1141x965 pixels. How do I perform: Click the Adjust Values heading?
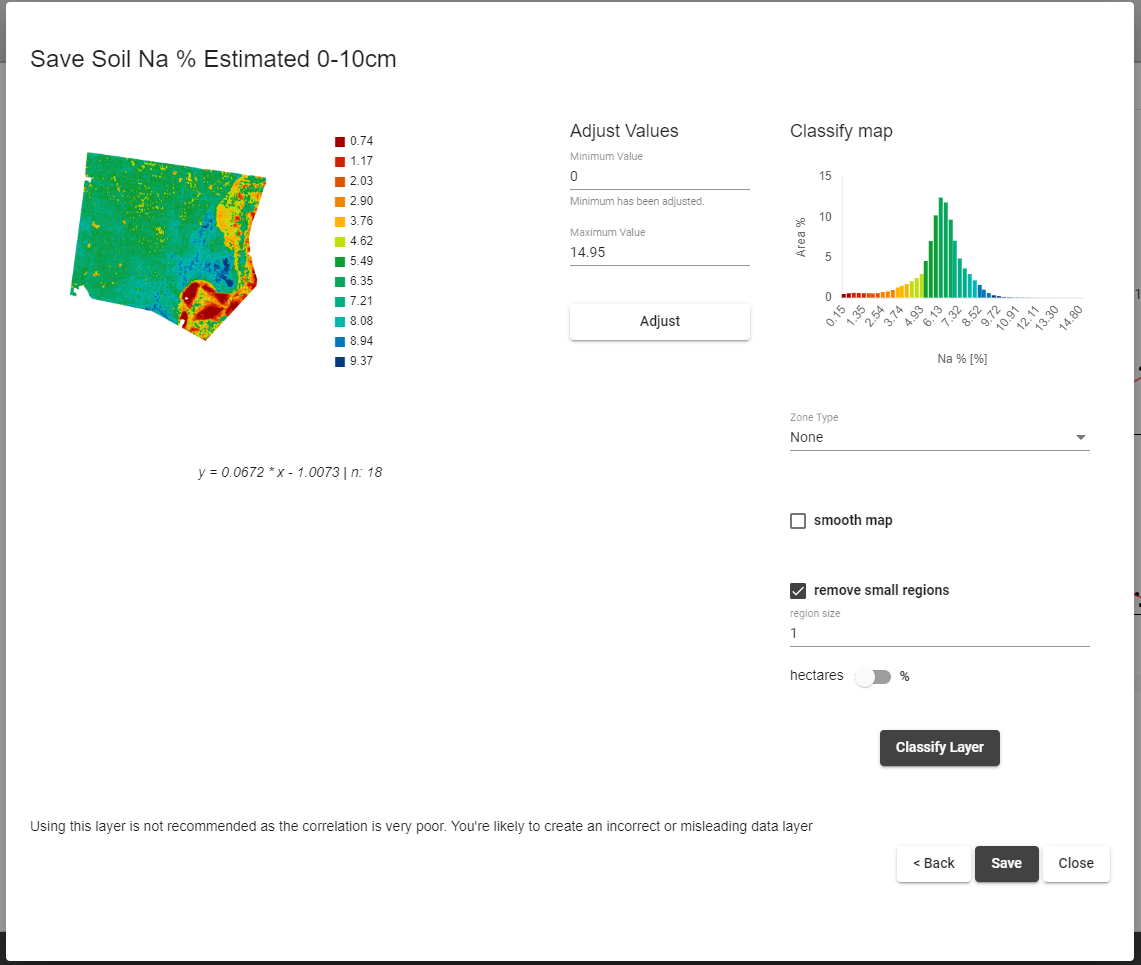[x=624, y=131]
